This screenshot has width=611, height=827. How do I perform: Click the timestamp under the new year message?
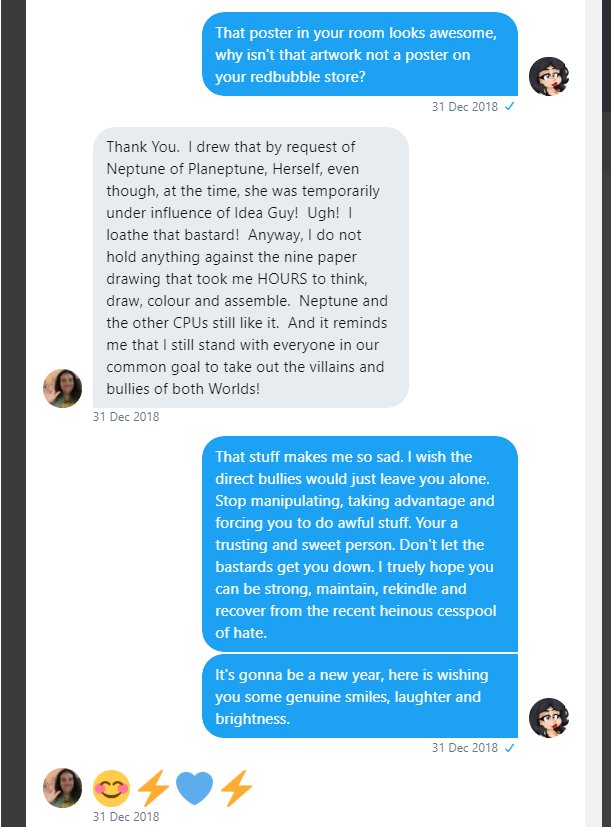[x=465, y=748]
